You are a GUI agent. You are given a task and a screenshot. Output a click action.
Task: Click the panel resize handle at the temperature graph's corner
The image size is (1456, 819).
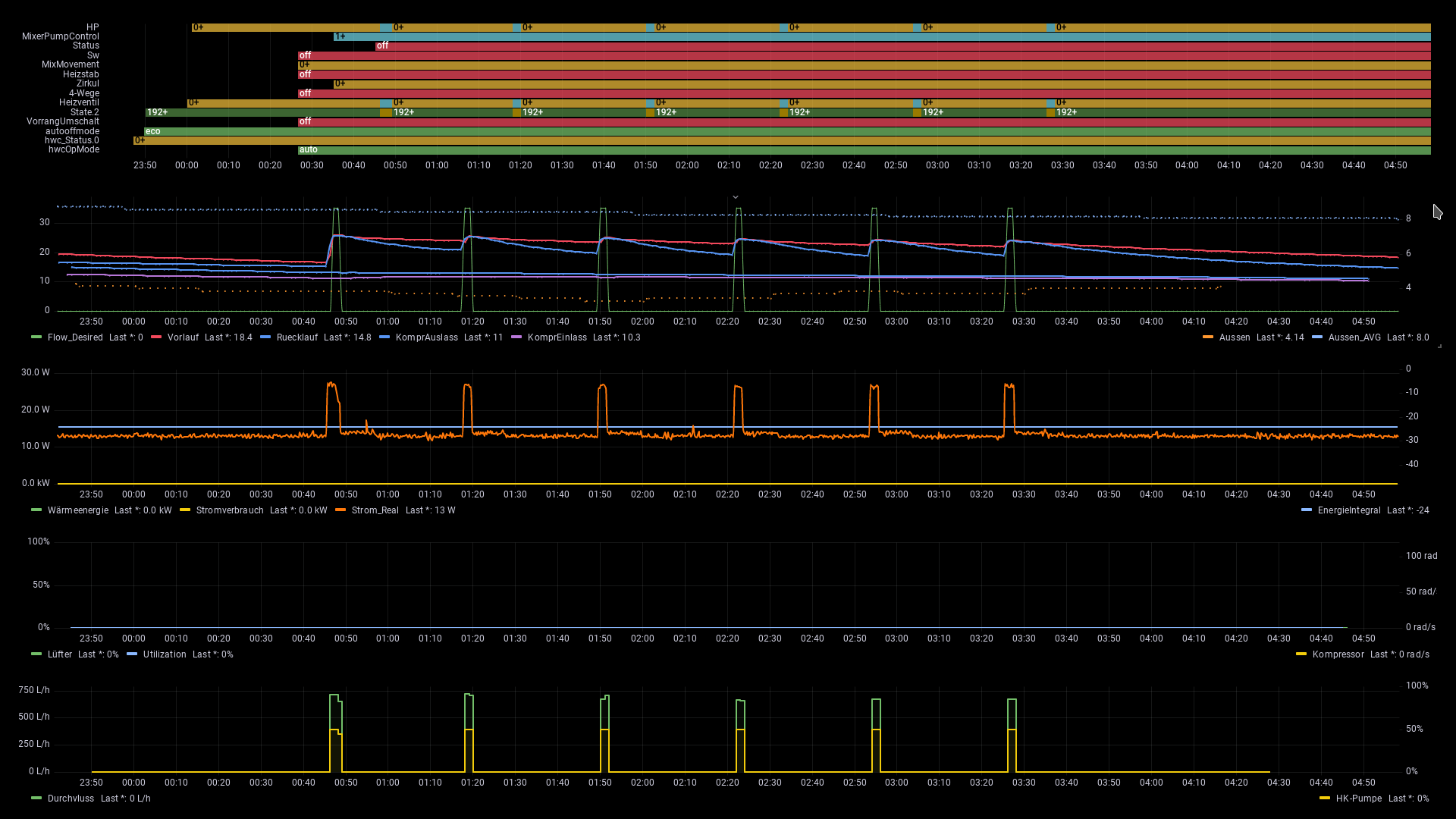[x=1439, y=346]
